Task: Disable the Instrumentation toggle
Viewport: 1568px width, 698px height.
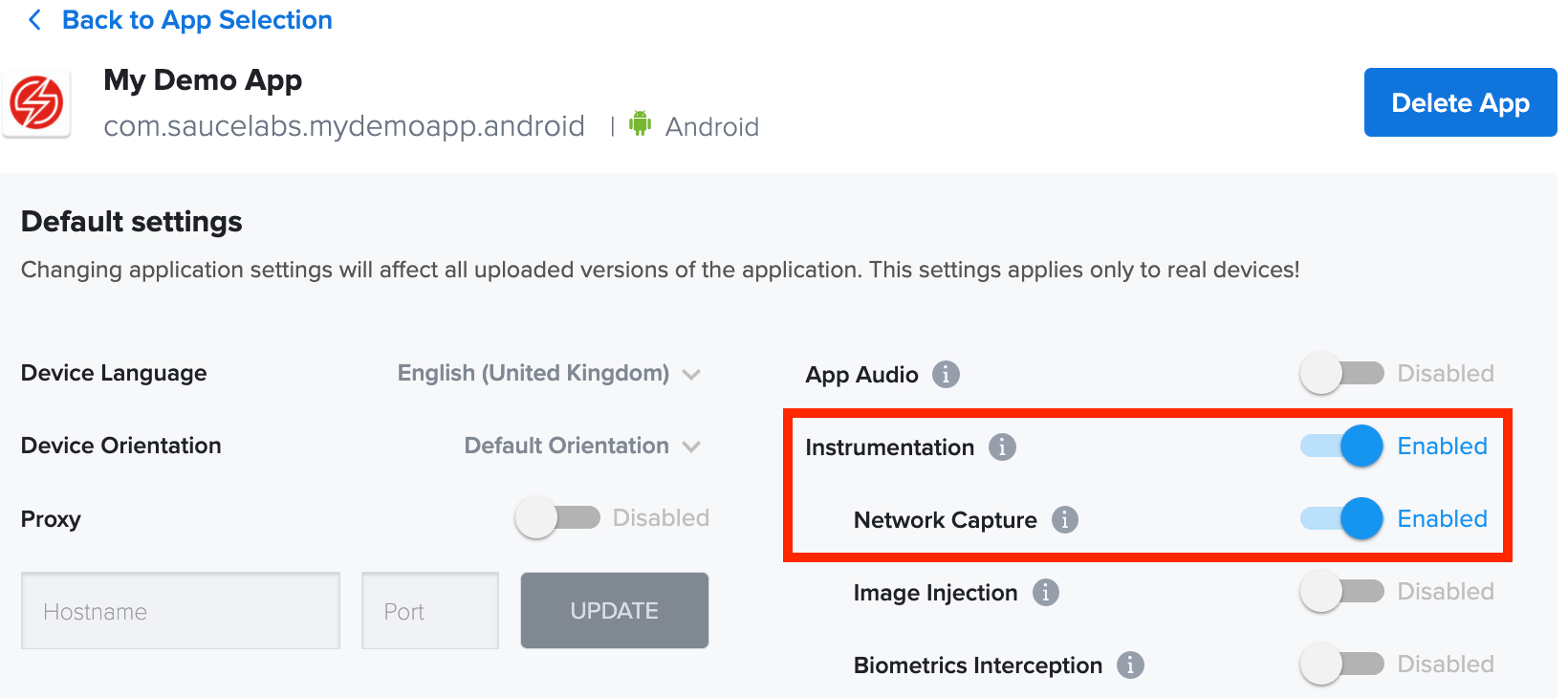Action: pyautogui.click(x=1341, y=447)
